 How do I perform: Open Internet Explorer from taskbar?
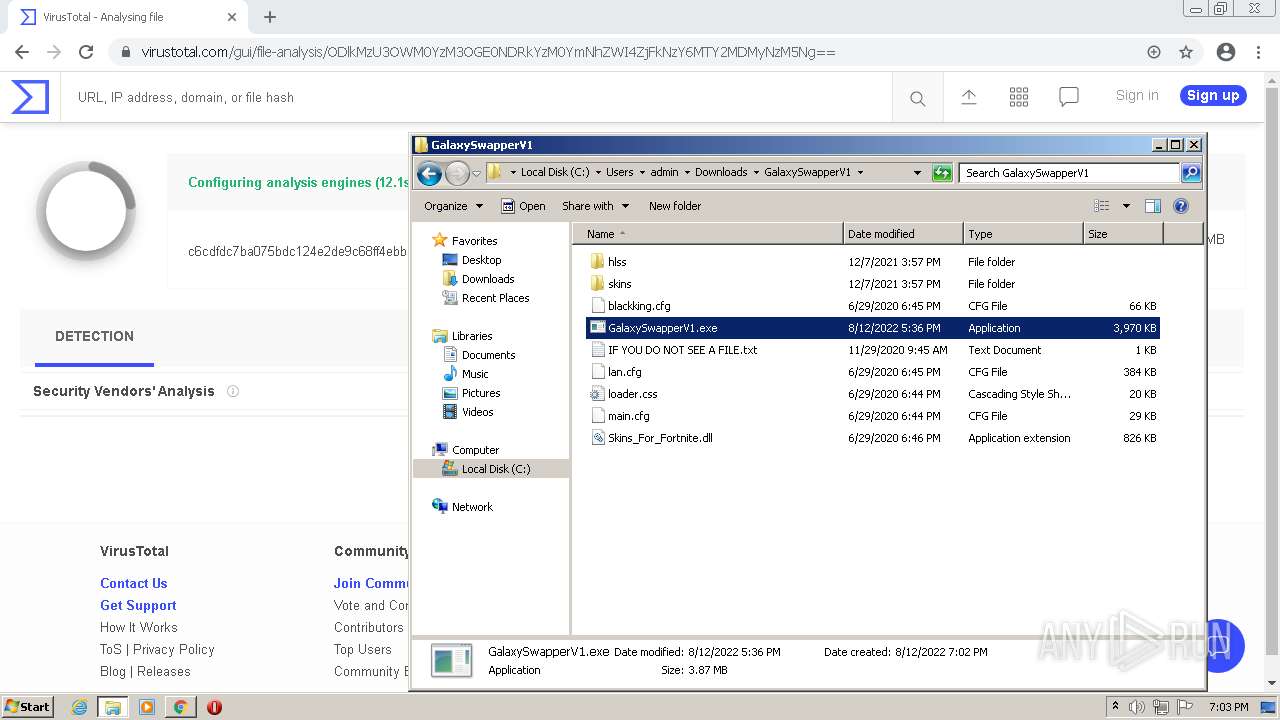click(x=80, y=707)
